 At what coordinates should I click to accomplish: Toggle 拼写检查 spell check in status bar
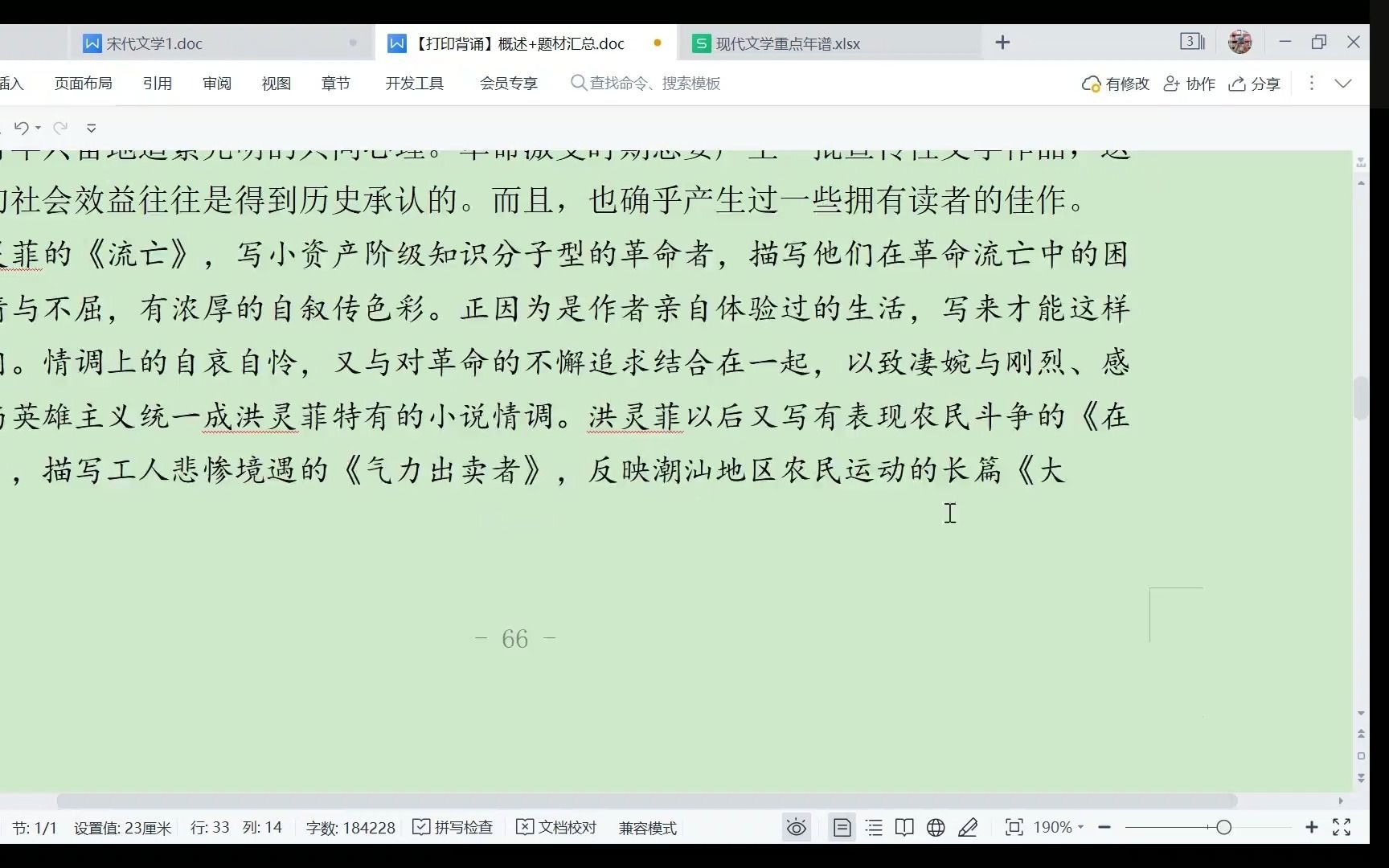[453, 827]
